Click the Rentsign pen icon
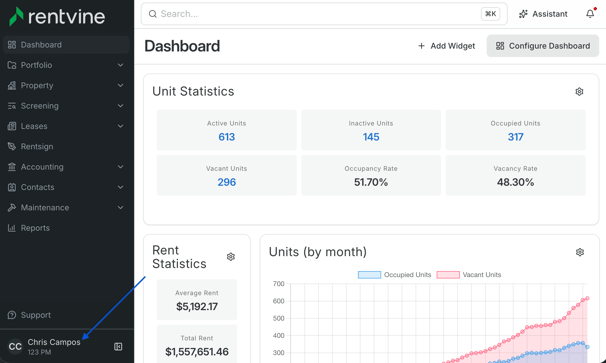The height and width of the screenshot is (363, 606). (x=12, y=147)
